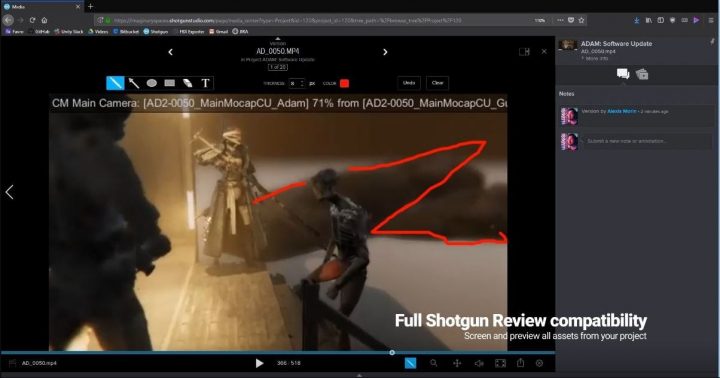
Task: Switch to the versions tab icon
Action: tap(642, 74)
